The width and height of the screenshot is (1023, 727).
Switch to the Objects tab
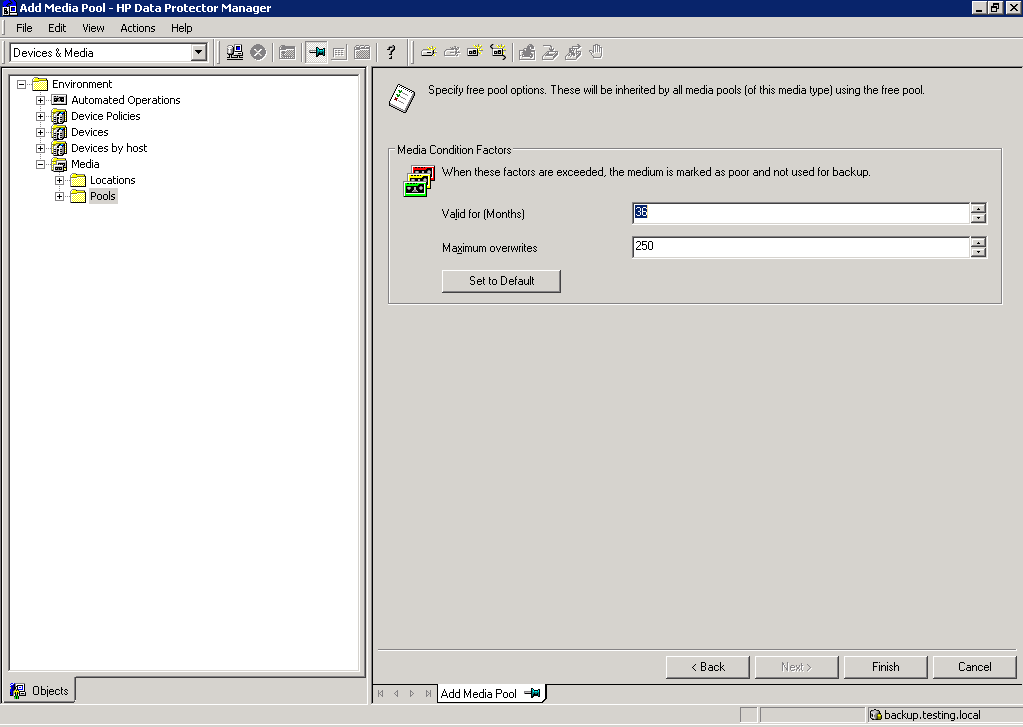point(40,690)
